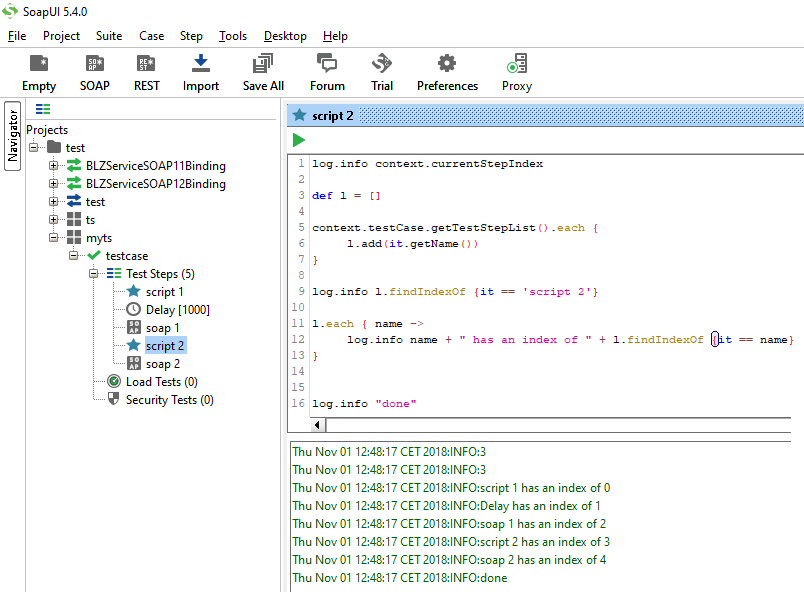Image resolution: width=804 pixels, height=592 pixels.
Task: Expand the ts test suite node
Action: click(54, 220)
